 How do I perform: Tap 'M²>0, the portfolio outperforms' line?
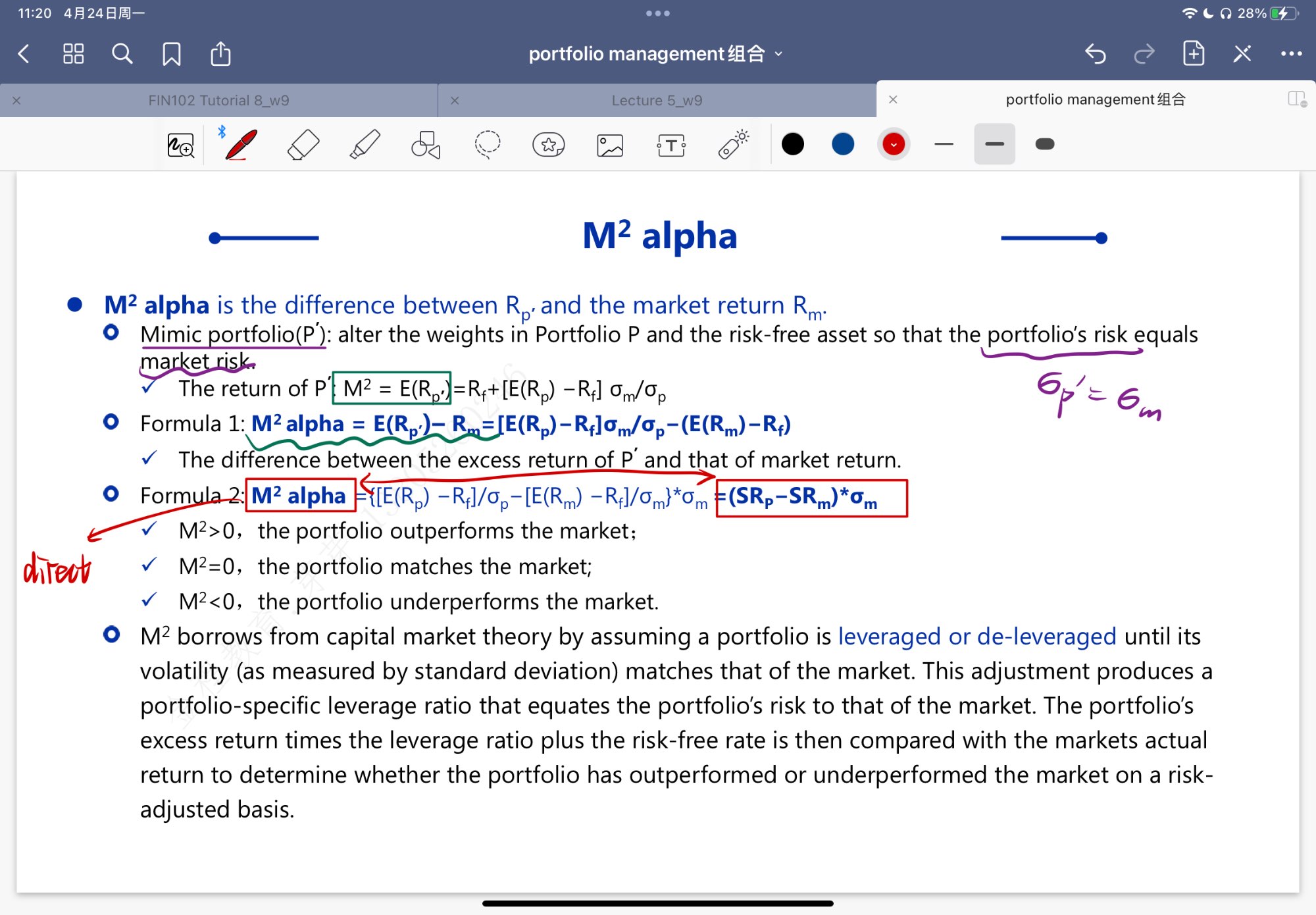click(x=407, y=531)
